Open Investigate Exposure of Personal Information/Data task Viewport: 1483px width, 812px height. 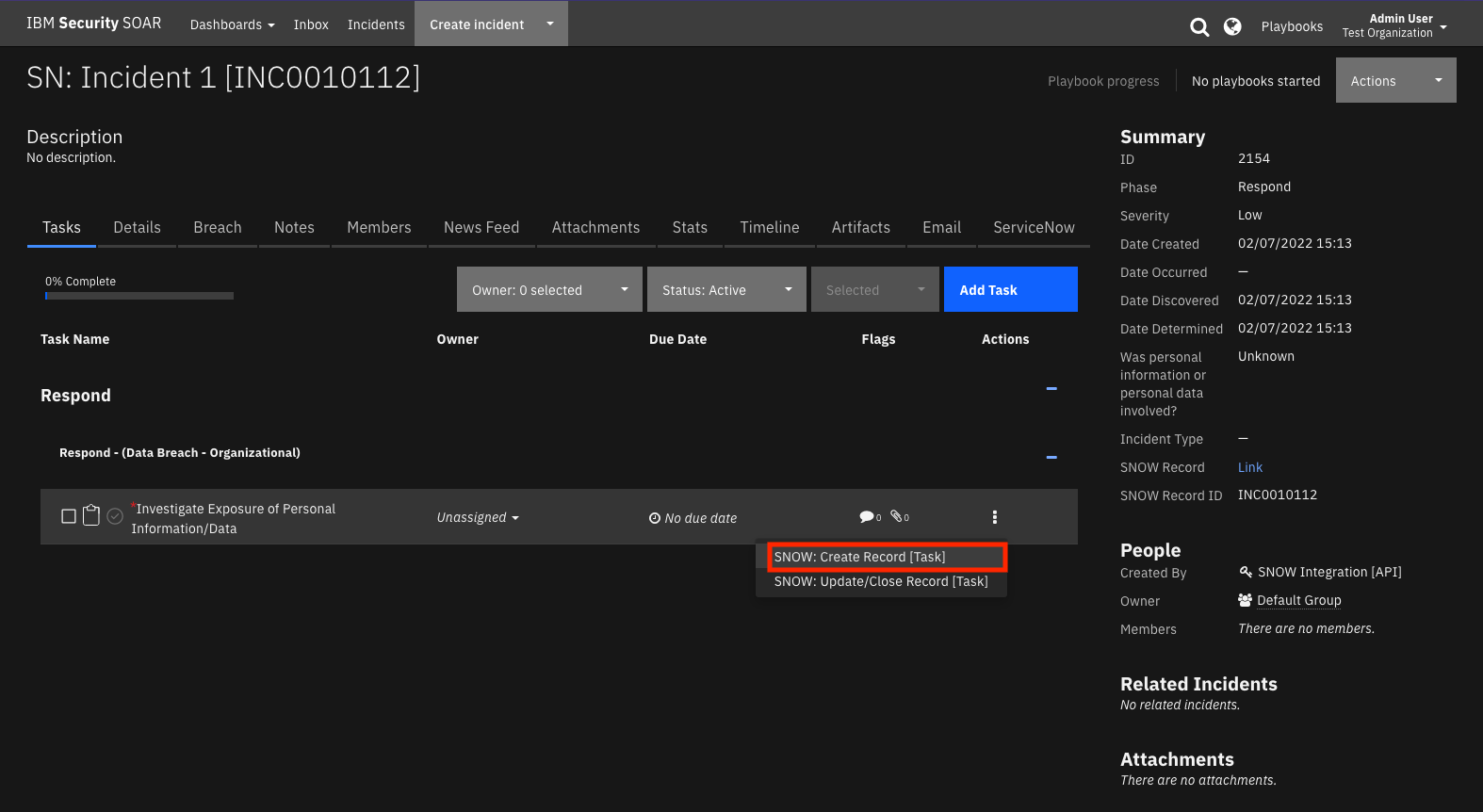(233, 518)
